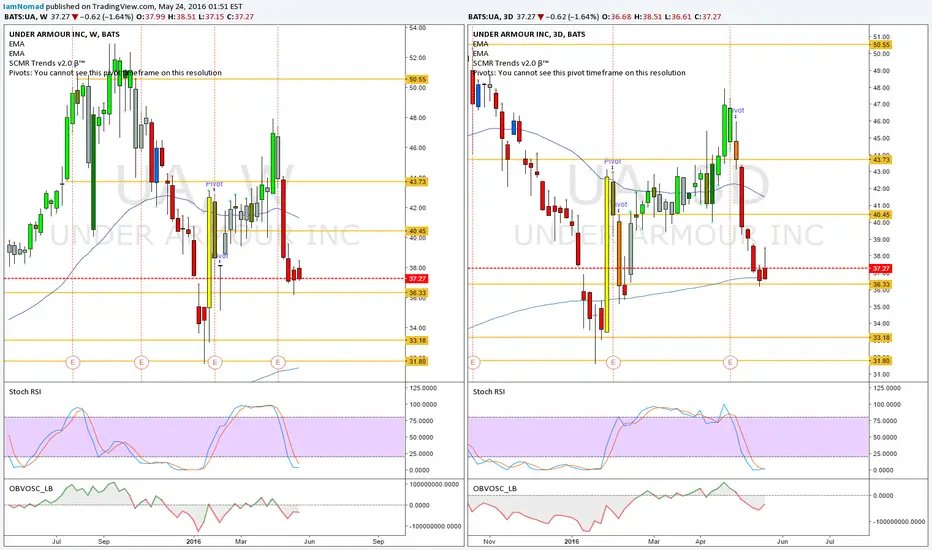
Task: Click the 'Jul' date label on weekly time axis
Action: tap(56, 541)
